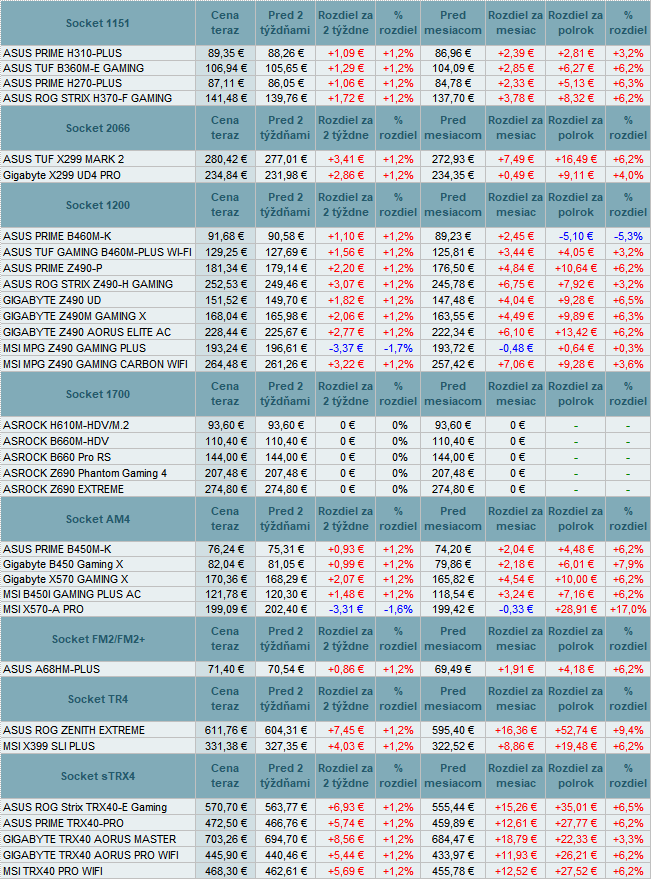
Task: Select the GIGABYTE Z490 AORUS ELITE AC row
Action: pos(87,331)
